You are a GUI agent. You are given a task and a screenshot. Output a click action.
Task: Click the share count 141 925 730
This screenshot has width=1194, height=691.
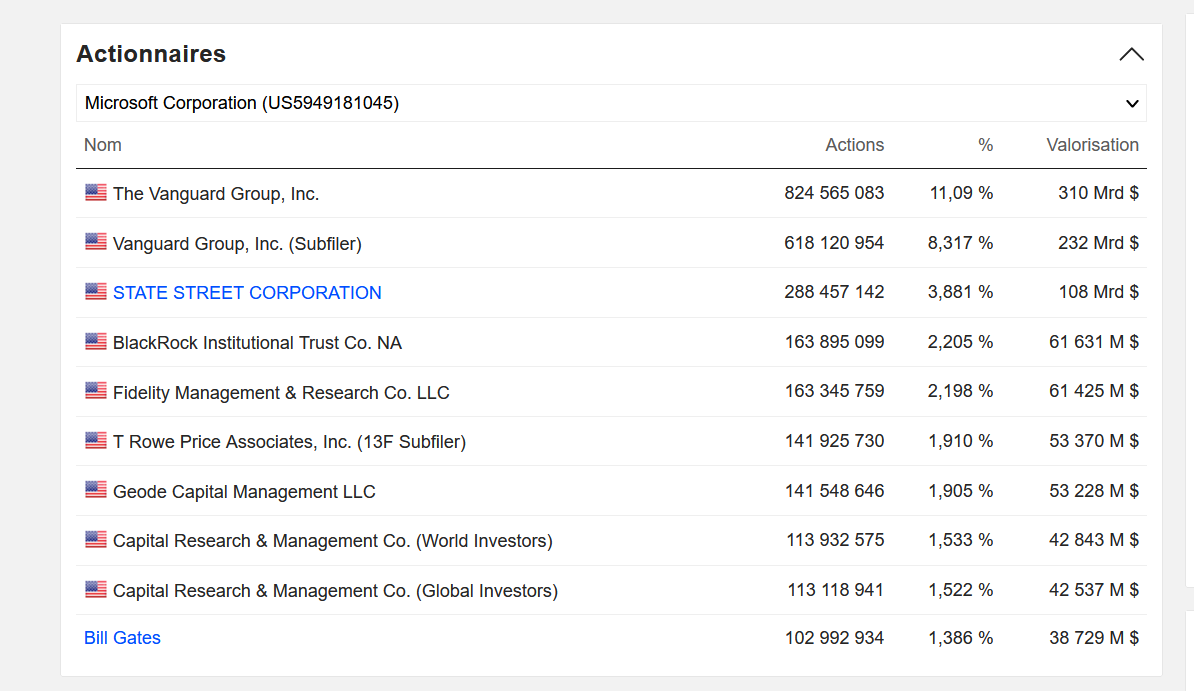pyautogui.click(x=835, y=440)
